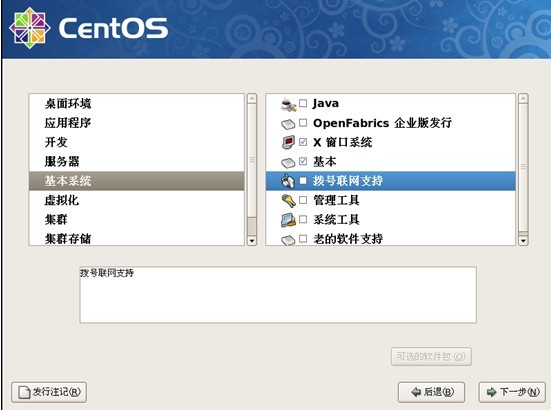
Task: Click the 老的软件支持 package icon
Action: click(x=288, y=240)
